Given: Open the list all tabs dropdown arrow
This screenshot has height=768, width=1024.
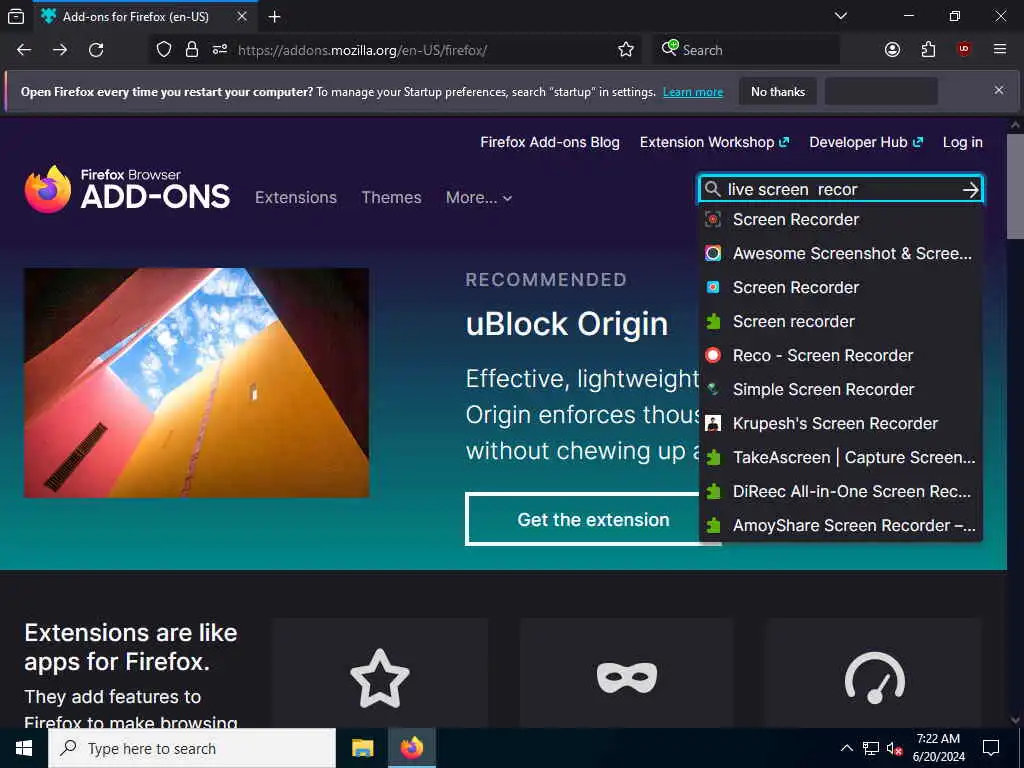Looking at the screenshot, I should 841,16.
